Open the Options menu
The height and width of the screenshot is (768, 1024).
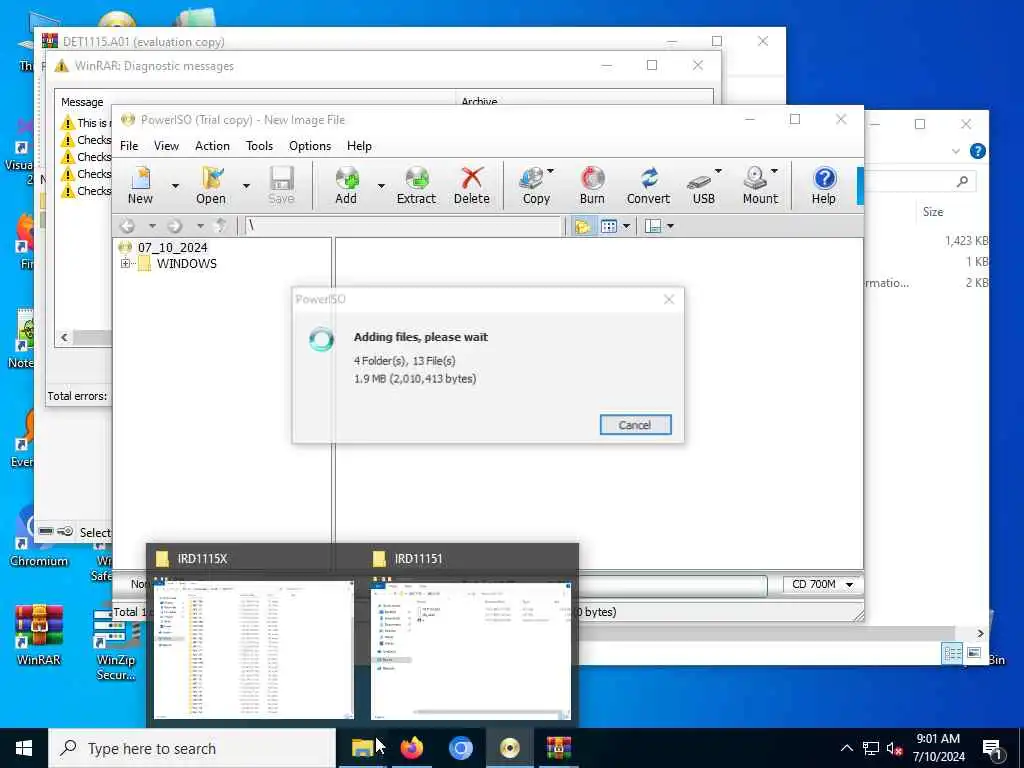310,146
